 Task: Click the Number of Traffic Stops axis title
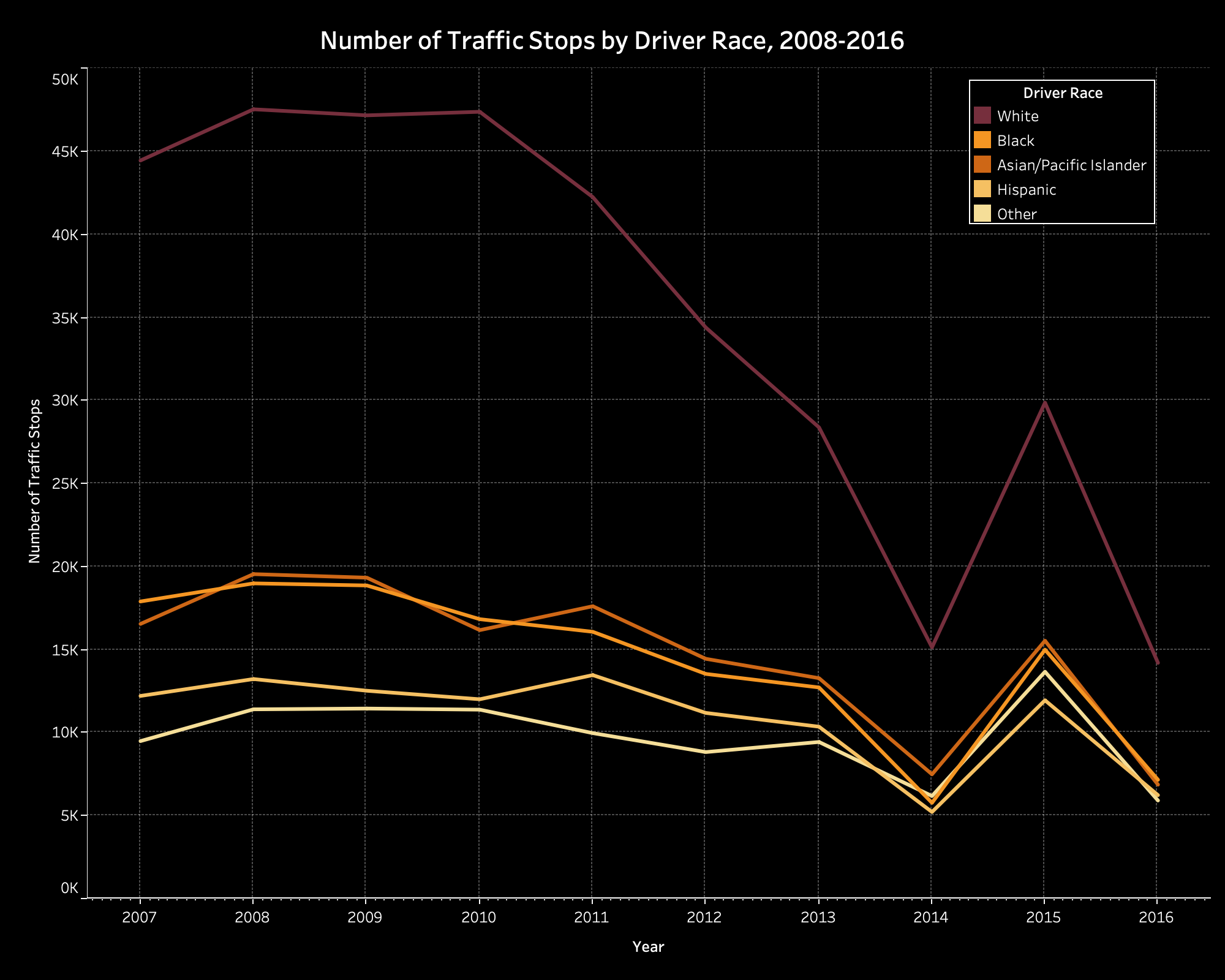pos(35,481)
